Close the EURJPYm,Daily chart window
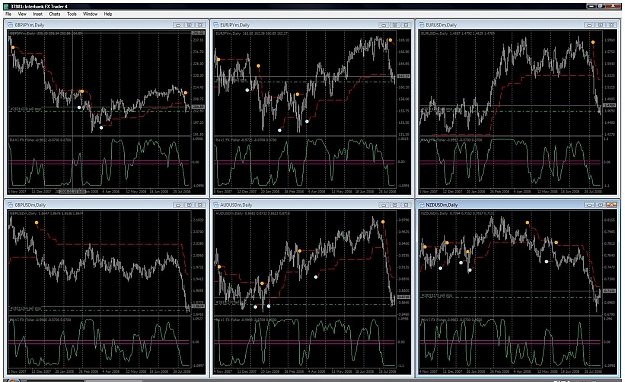The height and width of the screenshot is (382, 625). [x=406, y=25]
